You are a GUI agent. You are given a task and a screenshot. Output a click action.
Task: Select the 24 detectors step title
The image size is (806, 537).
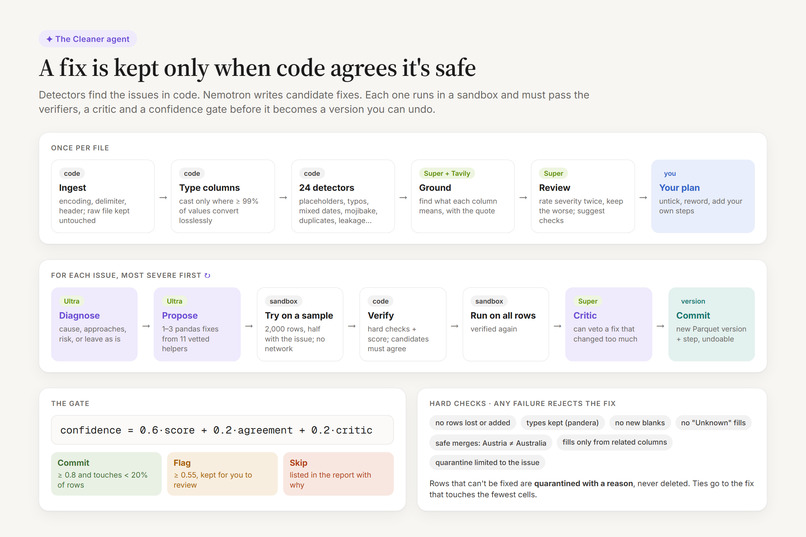point(326,188)
